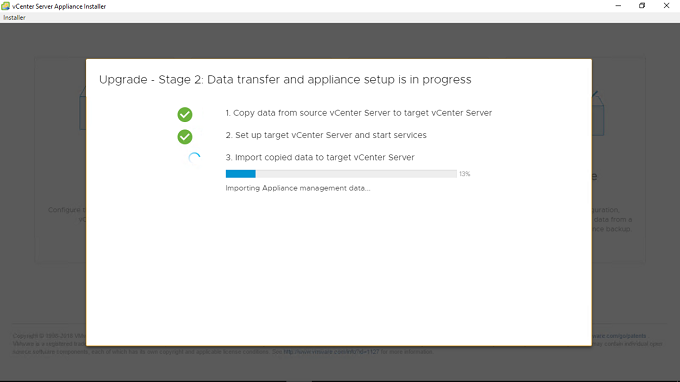Click the dimmed Configure card behind the dialog
The height and width of the screenshot is (382, 680).
[x=60, y=159]
